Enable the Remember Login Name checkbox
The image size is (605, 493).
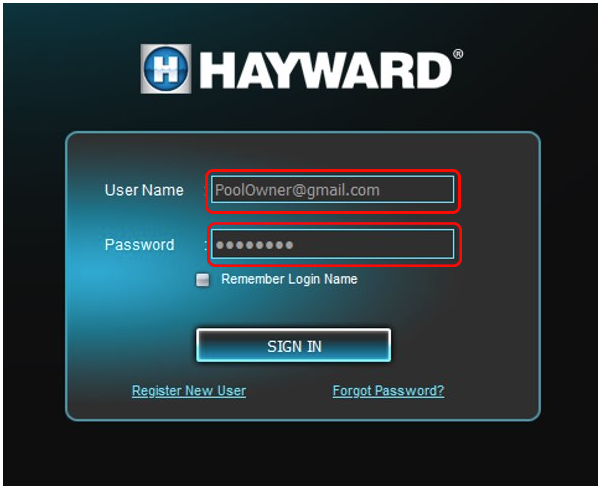[203, 281]
